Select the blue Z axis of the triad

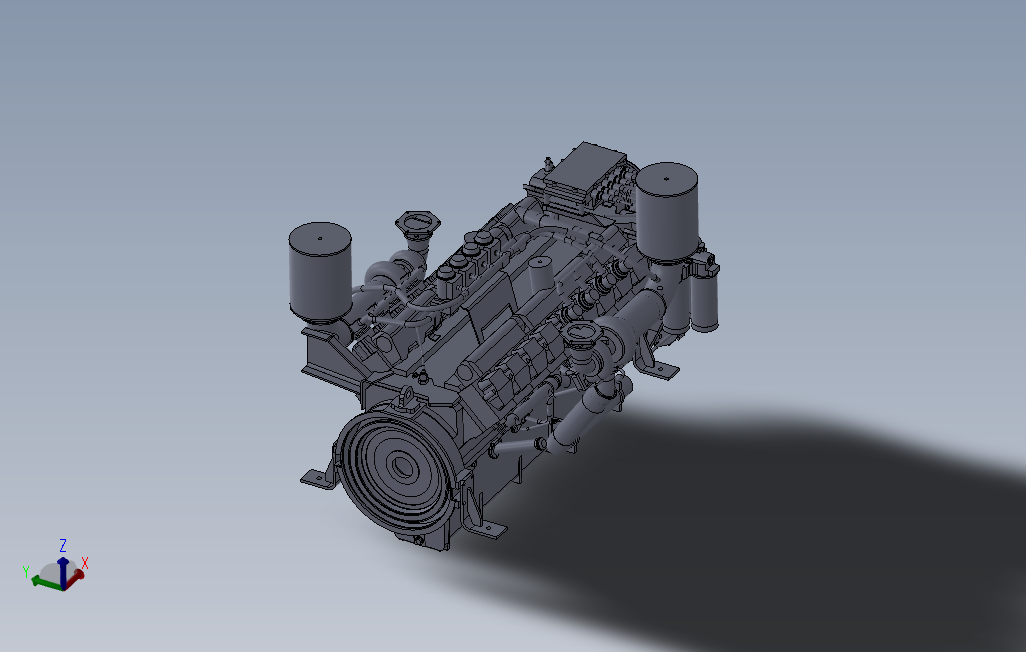point(63,572)
